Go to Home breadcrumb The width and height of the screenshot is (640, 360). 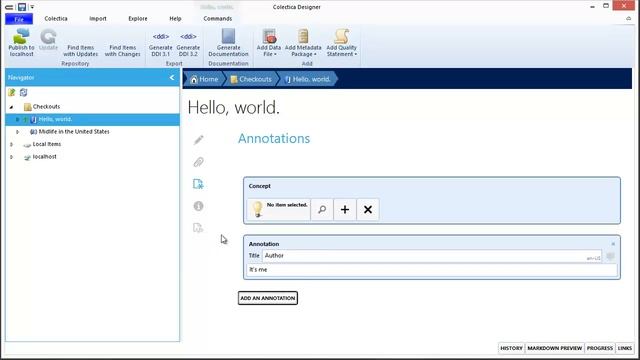pos(204,79)
